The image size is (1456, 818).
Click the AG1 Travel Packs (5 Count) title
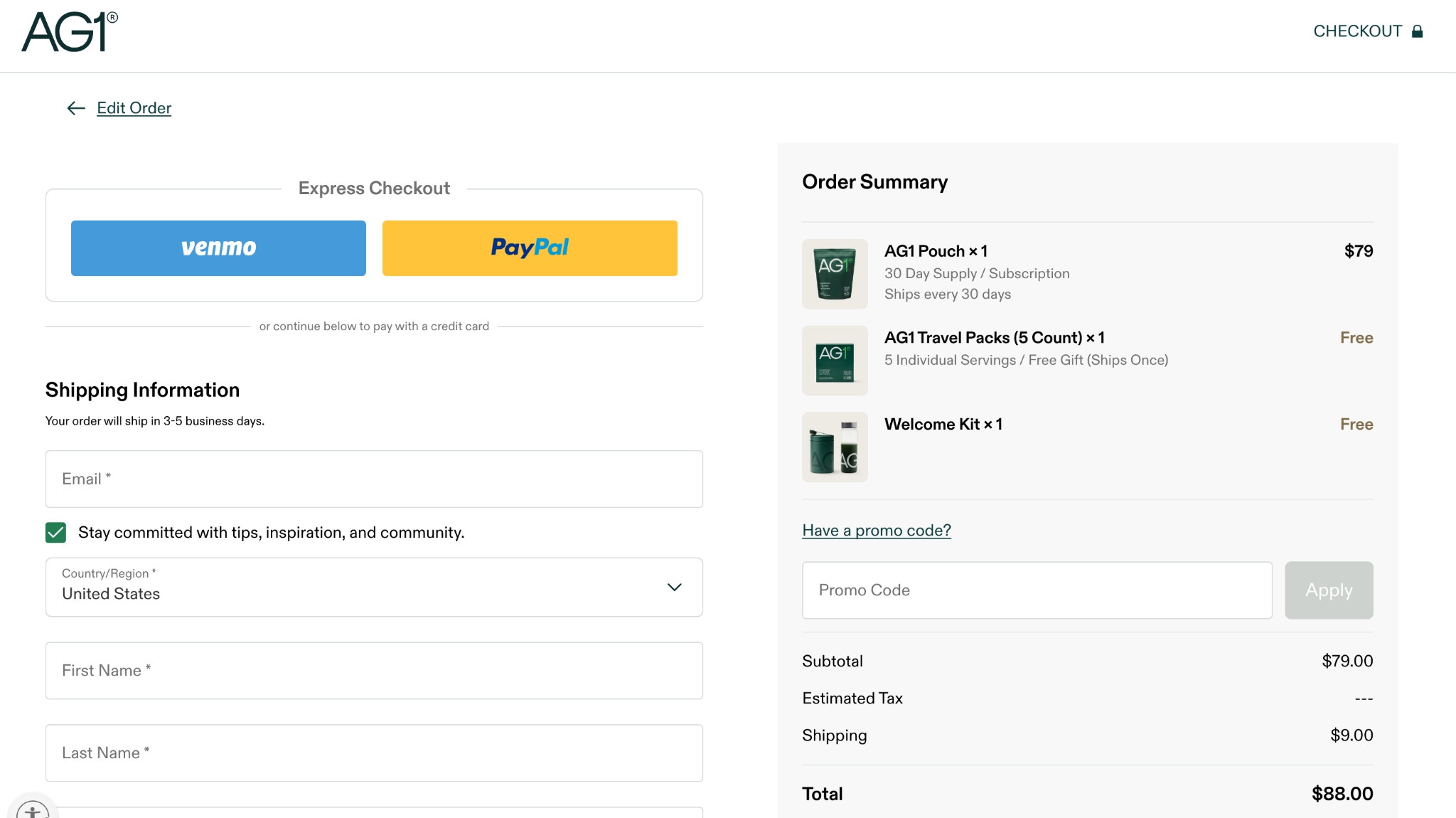pyautogui.click(x=995, y=338)
